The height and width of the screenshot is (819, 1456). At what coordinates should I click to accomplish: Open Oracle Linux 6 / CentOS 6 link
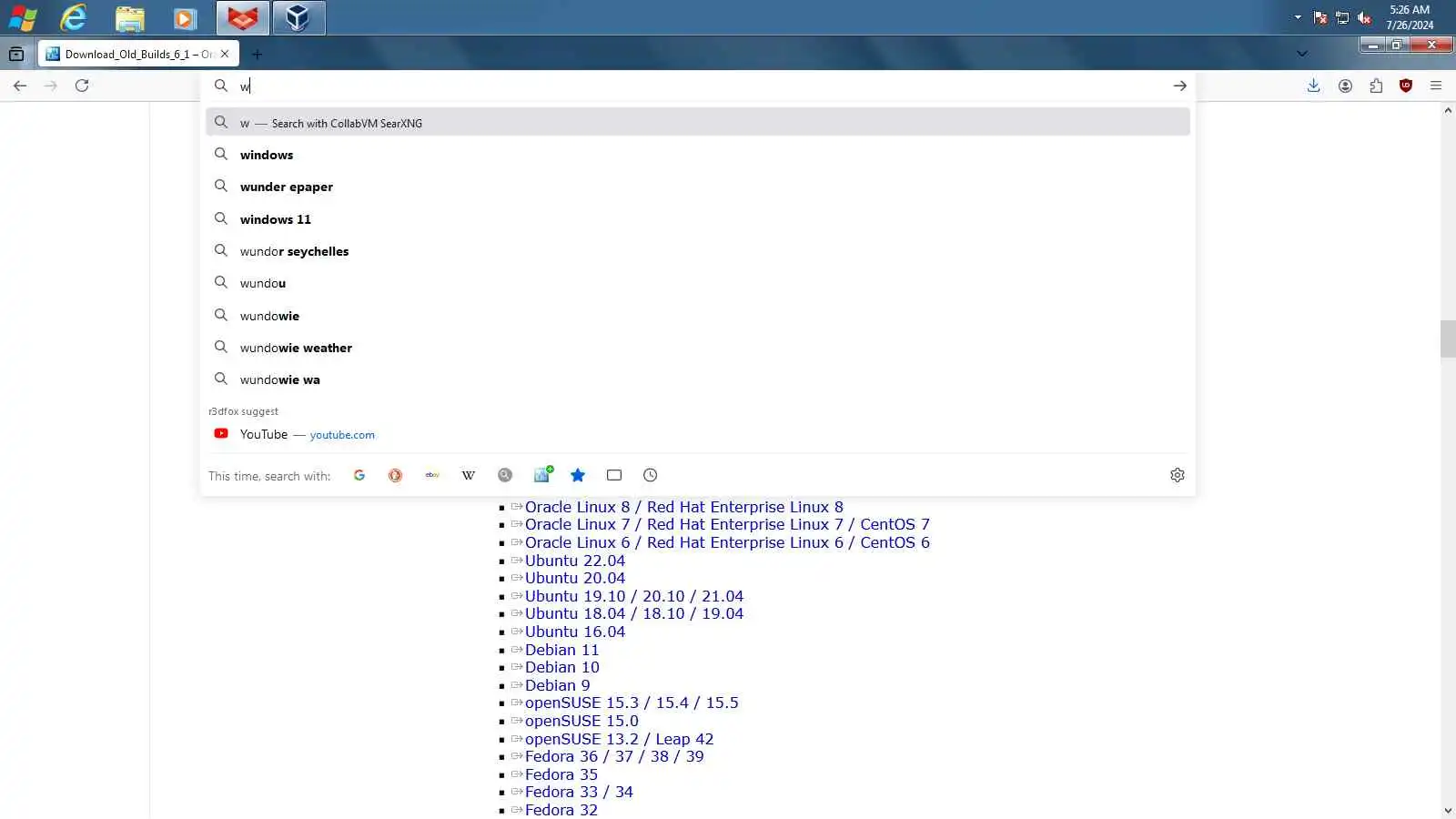[x=727, y=542]
